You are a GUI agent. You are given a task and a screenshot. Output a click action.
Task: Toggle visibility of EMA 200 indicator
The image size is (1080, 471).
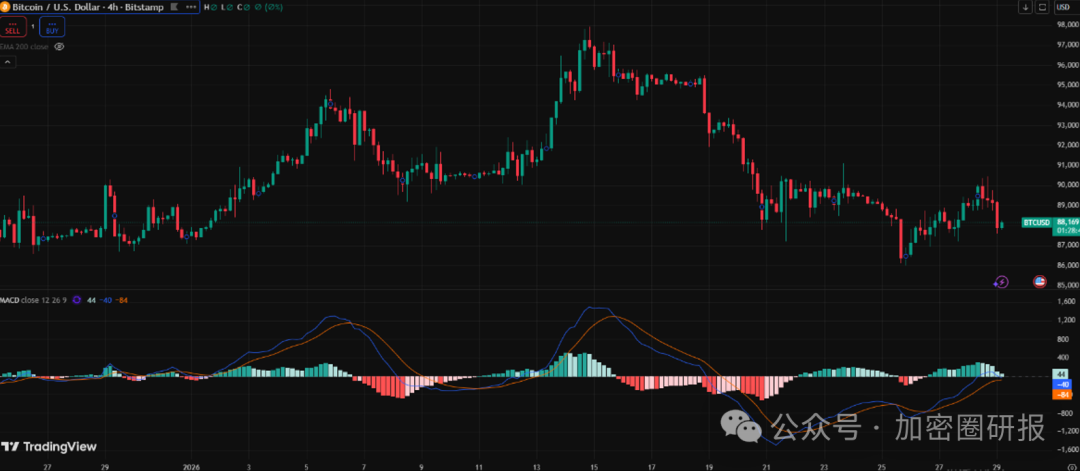(x=60, y=46)
